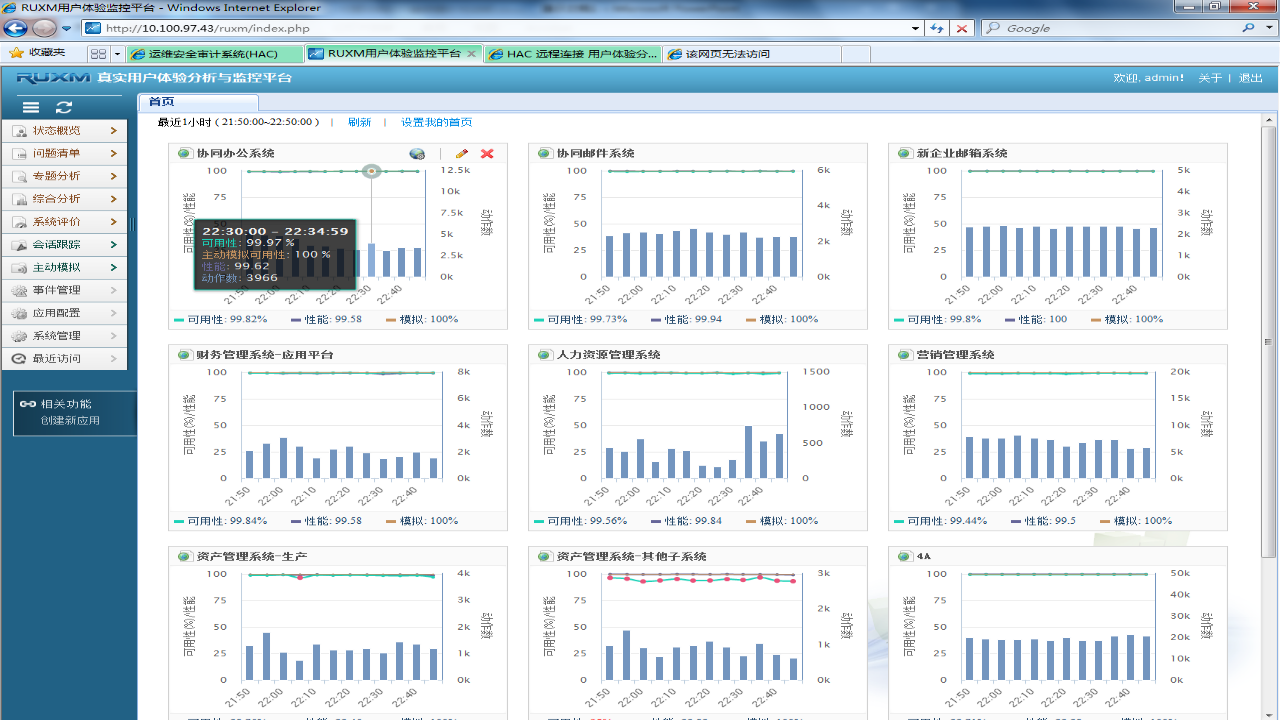This screenshot has height=720, width=1280.
Task: Switch to 运维安全审计系统(HAC) browser tab
Action: click(x=216, y=53)
